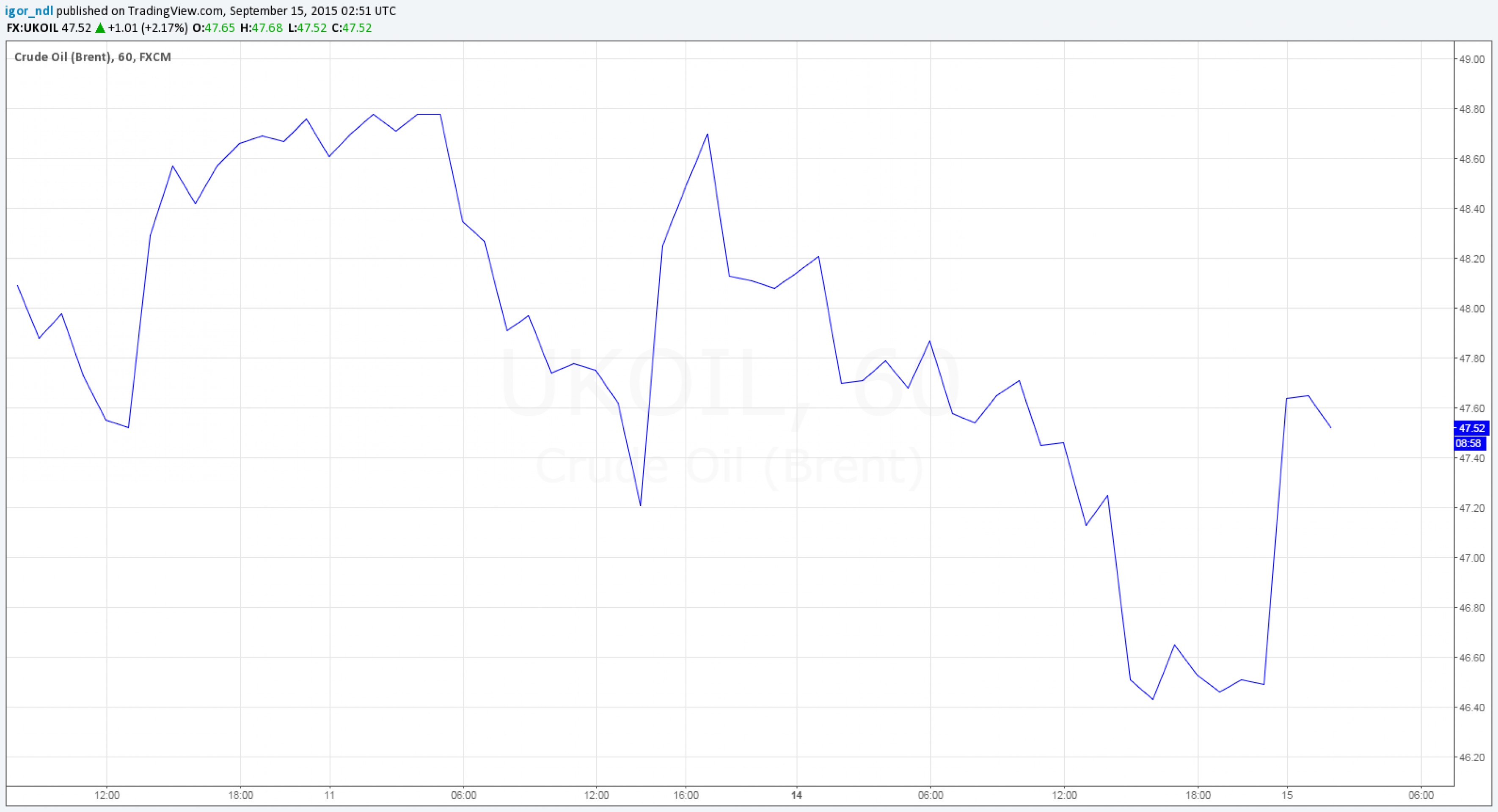Select the FX:UKOIL symbol label

click(x=32, y=28)
